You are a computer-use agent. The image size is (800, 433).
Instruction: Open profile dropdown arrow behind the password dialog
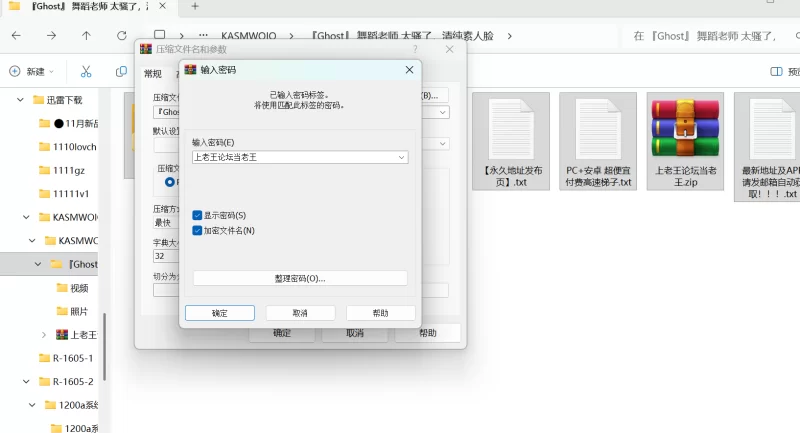click(x=442, y=144)
